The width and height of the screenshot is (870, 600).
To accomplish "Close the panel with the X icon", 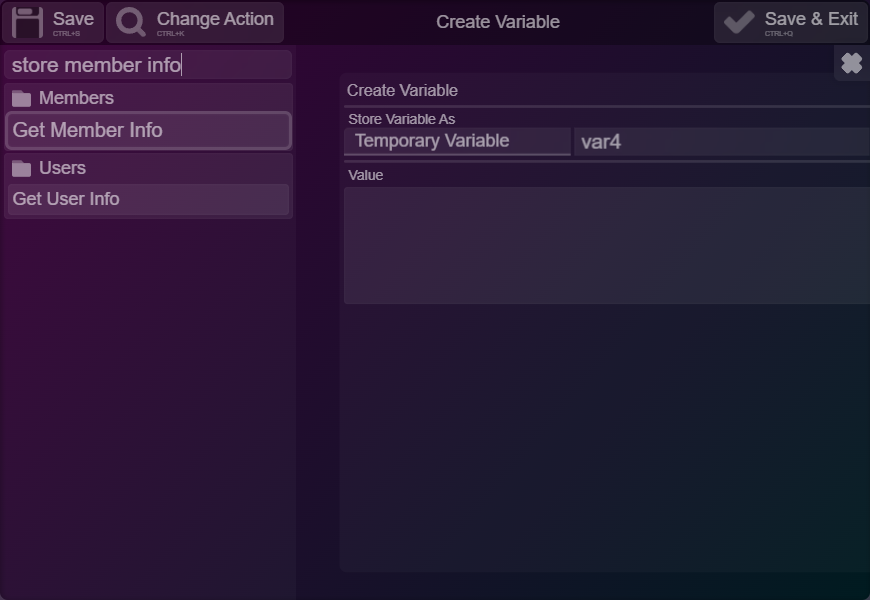I will point(852,63).
